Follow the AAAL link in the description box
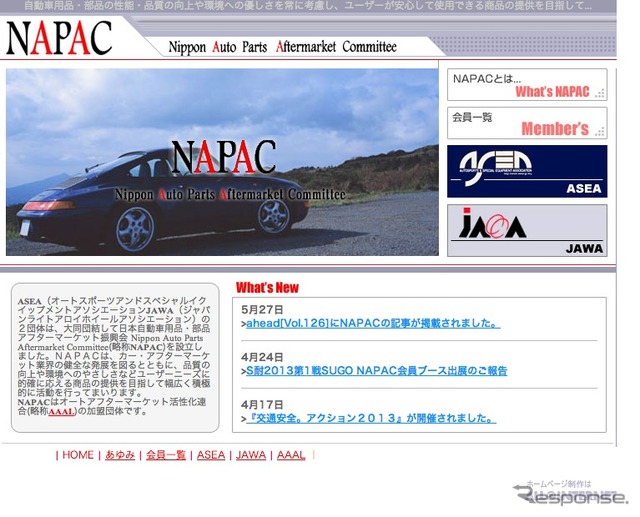 [x=61, y=412]
